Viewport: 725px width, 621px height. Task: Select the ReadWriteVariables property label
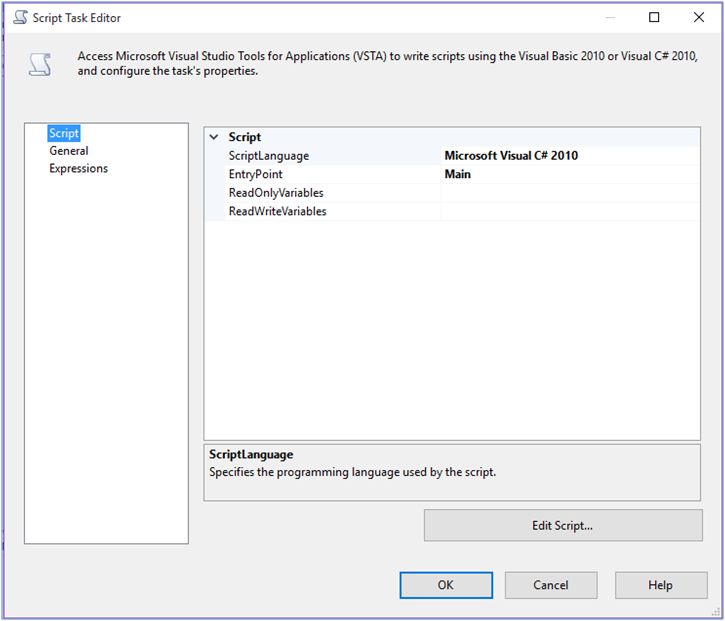pos(277,211)
